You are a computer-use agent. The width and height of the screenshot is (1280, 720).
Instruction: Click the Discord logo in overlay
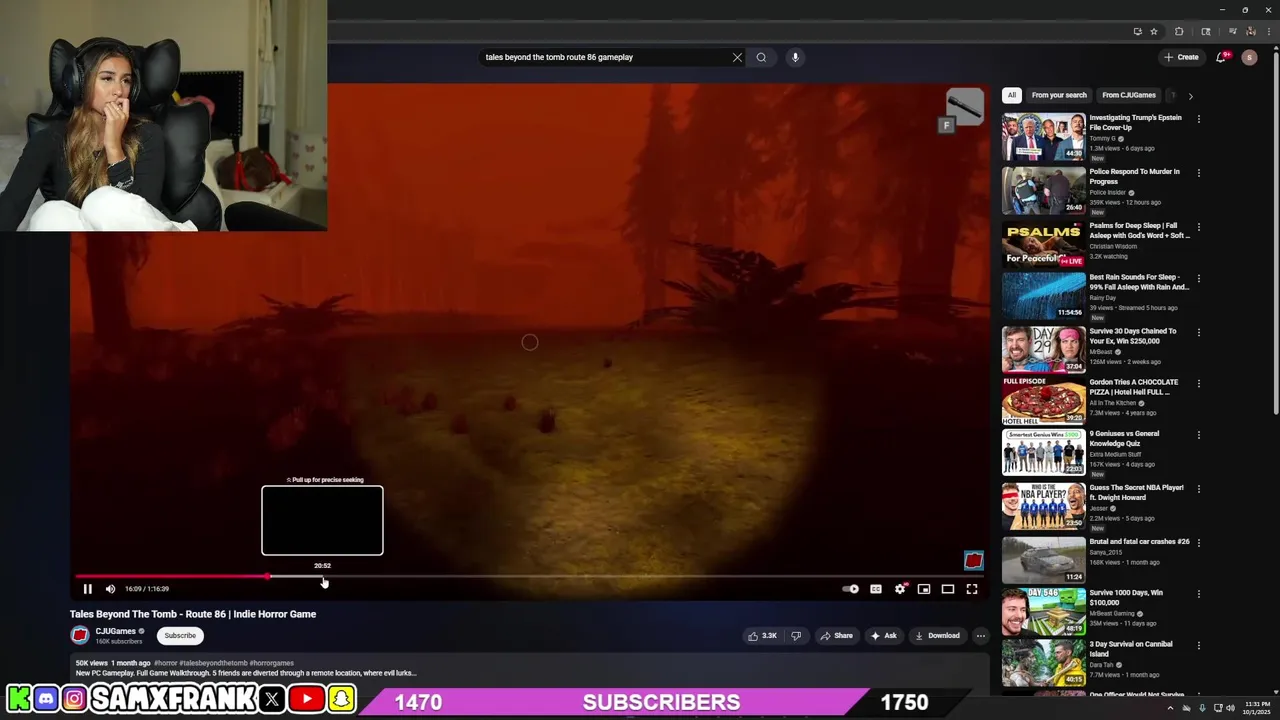pyautogui.click(x=46, y=699)
